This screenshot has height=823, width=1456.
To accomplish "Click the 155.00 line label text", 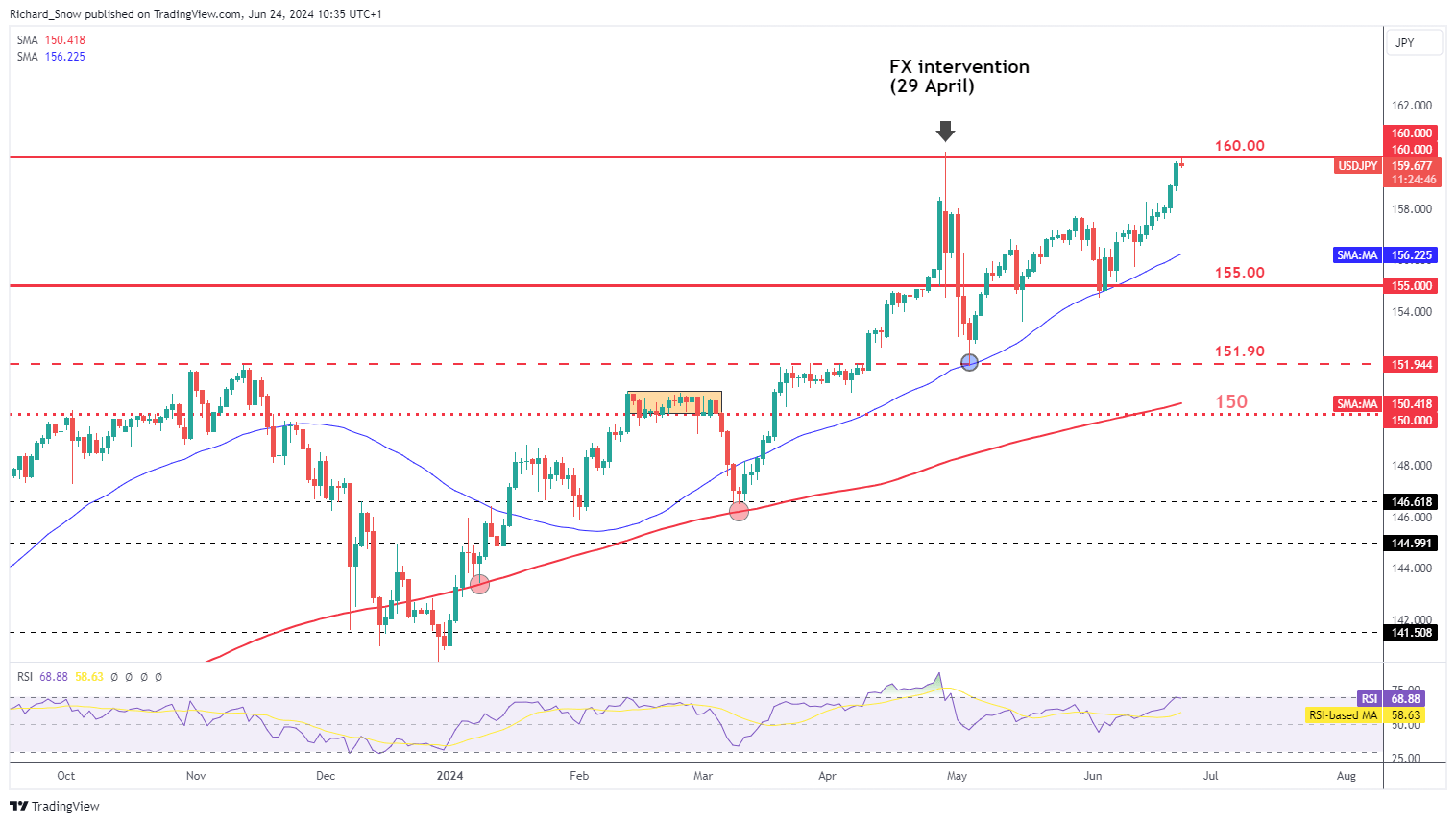I will coord(1240,273).
